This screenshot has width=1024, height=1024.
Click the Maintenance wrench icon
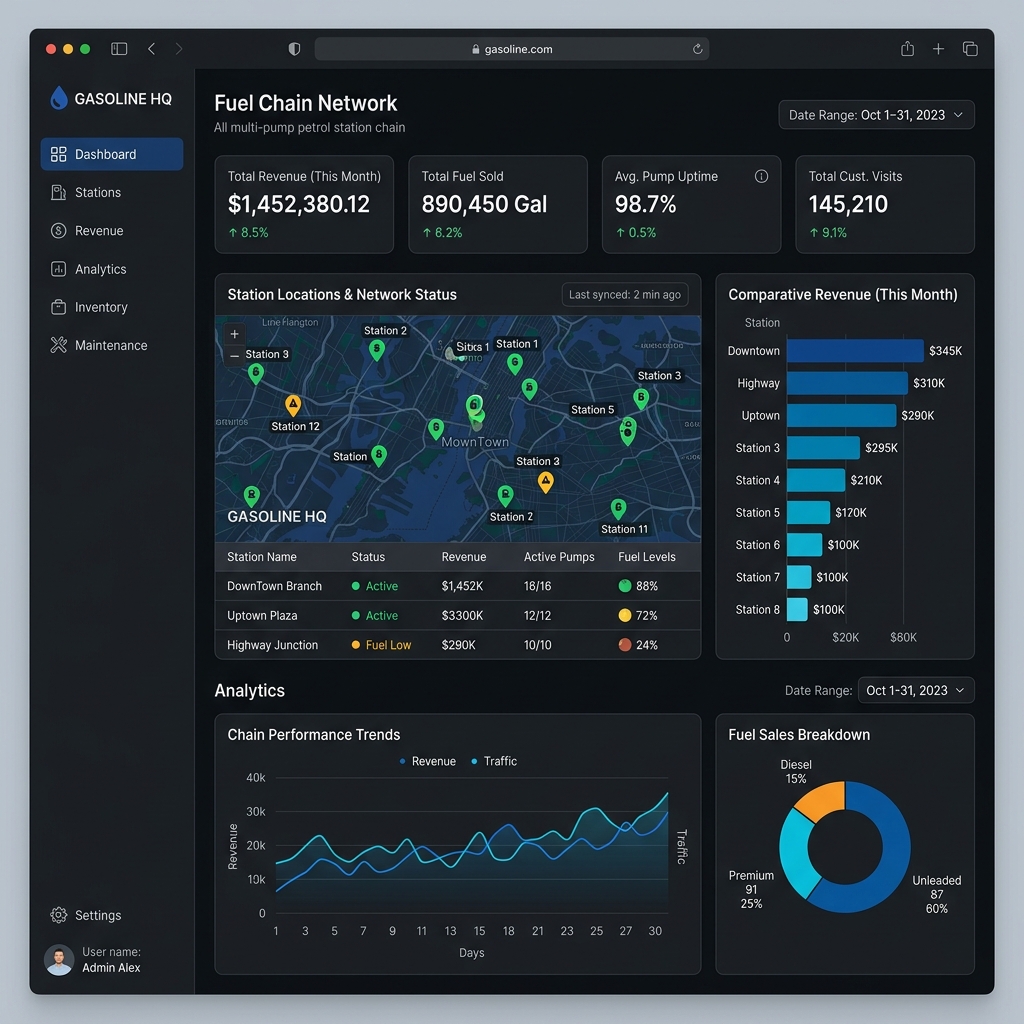[x=59, y=345]
